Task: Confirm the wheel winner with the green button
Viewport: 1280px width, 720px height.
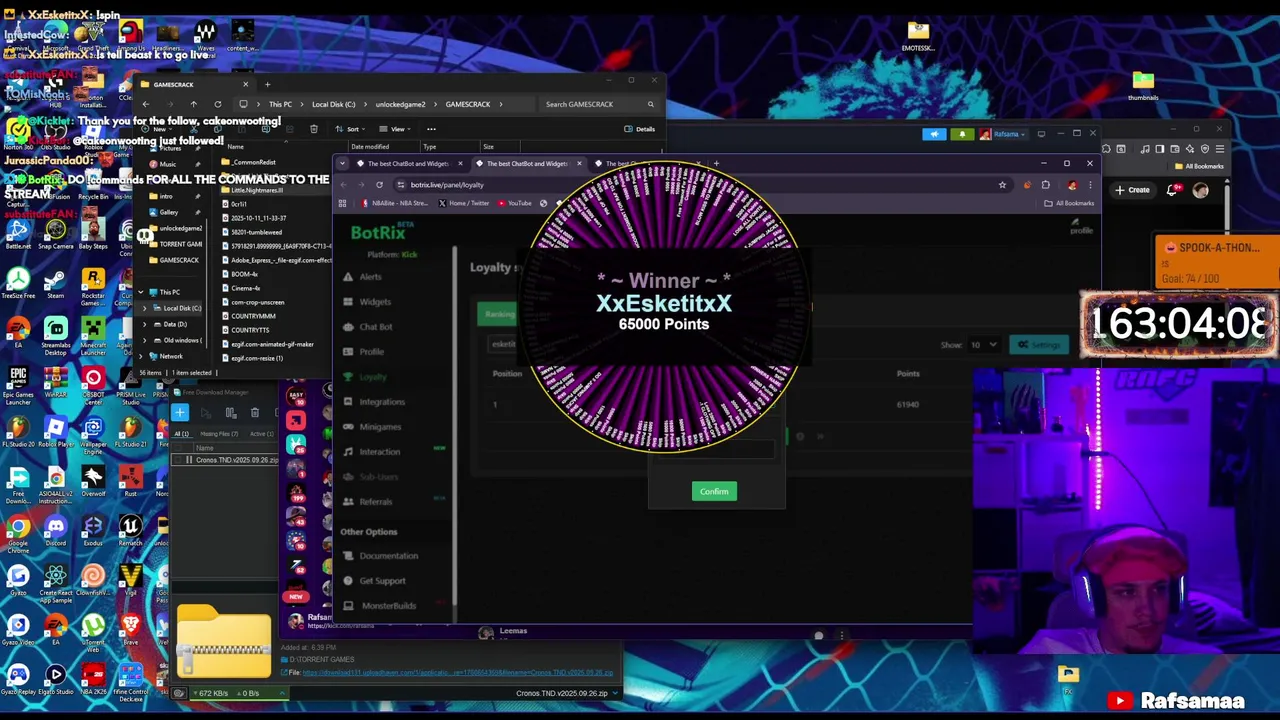Action: (714, 491)
